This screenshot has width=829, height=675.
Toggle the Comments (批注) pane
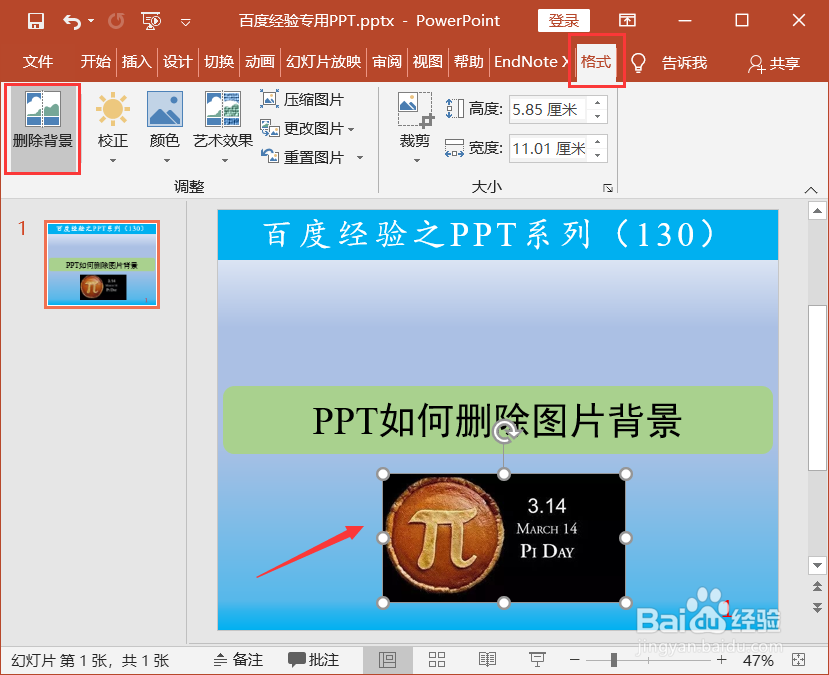(x=313, y=659)
